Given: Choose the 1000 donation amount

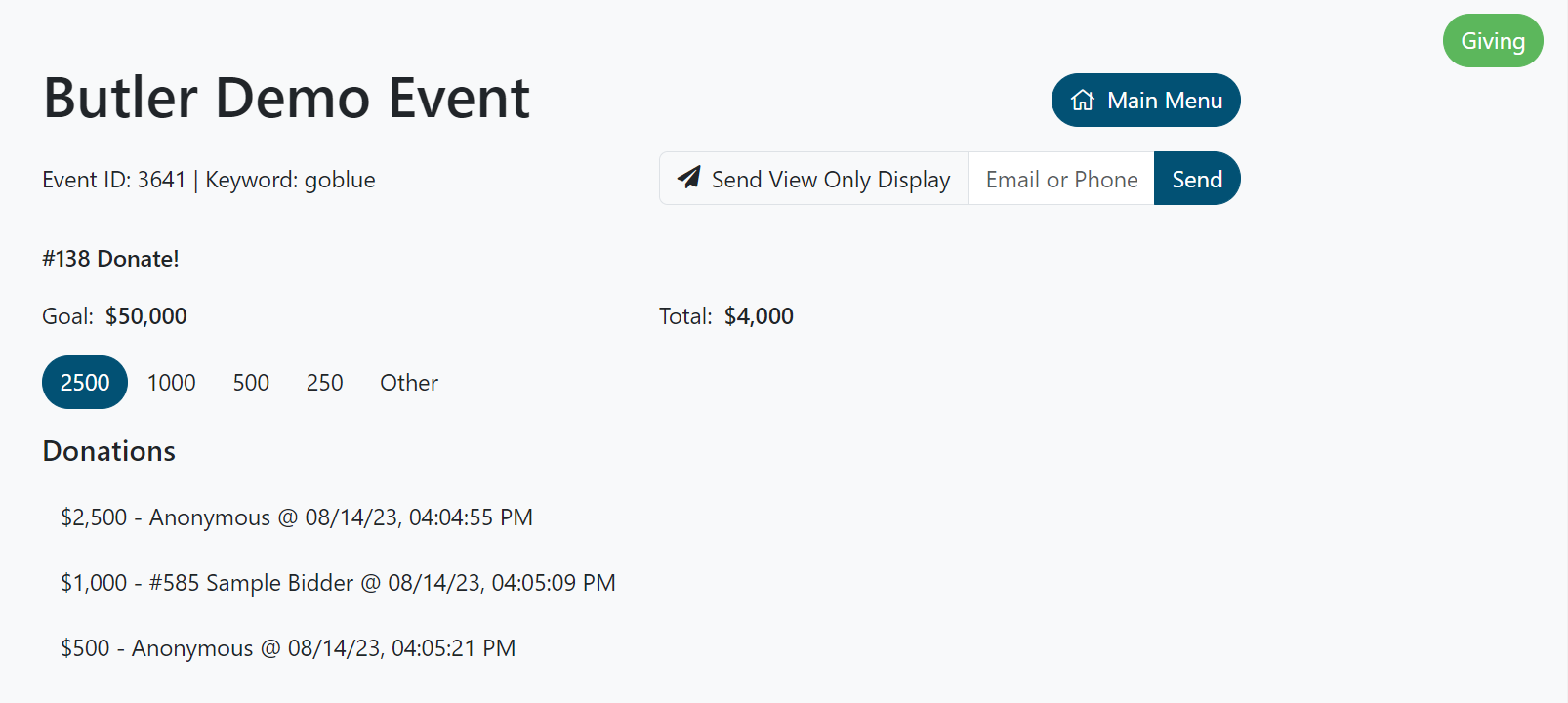Looking at the screenshot, I should pos(172,383).
